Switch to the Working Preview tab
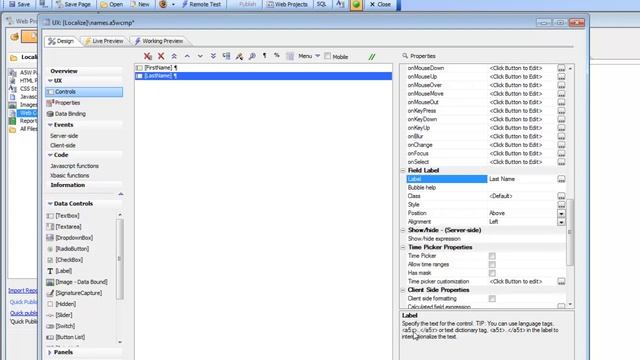The height and width of the screenshot is (360, 640). point(159,41)
